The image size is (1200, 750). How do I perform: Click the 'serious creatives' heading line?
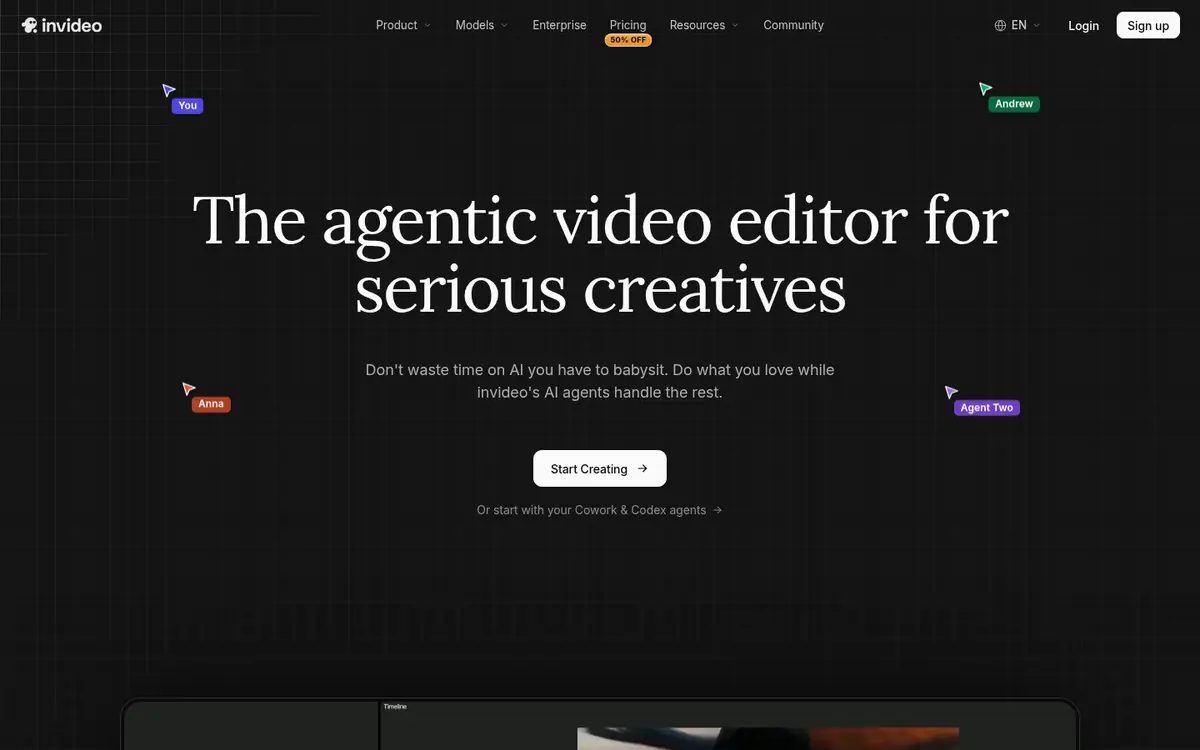point(600,289)
